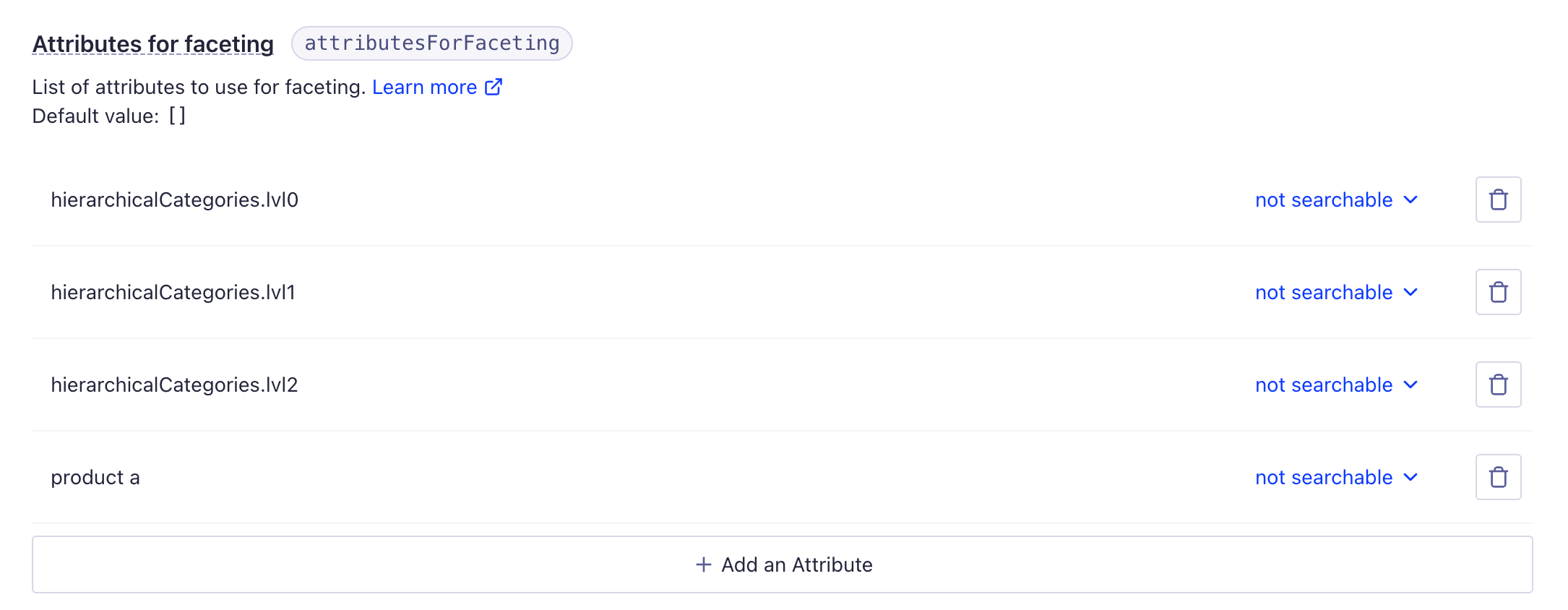Select the attributesForFaceting code badge
Viewport: 1568px width, 610px height.
coord(431,43)
